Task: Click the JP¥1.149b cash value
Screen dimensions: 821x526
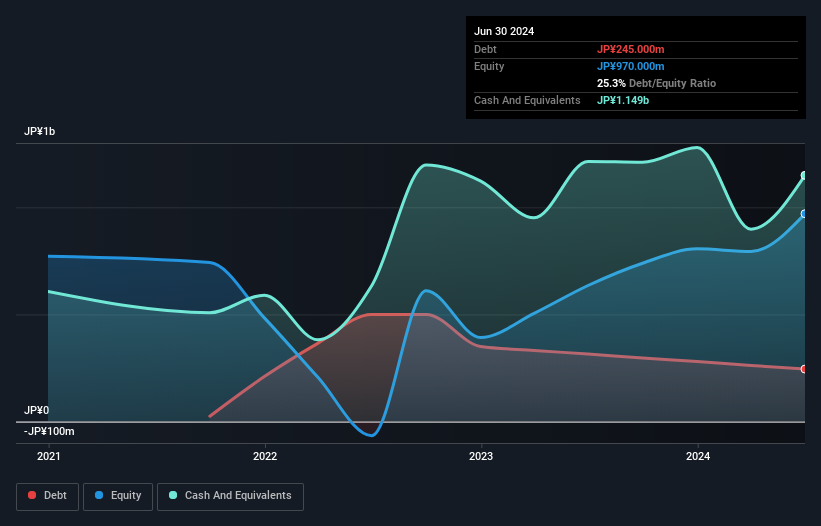Action: (623, 100)
